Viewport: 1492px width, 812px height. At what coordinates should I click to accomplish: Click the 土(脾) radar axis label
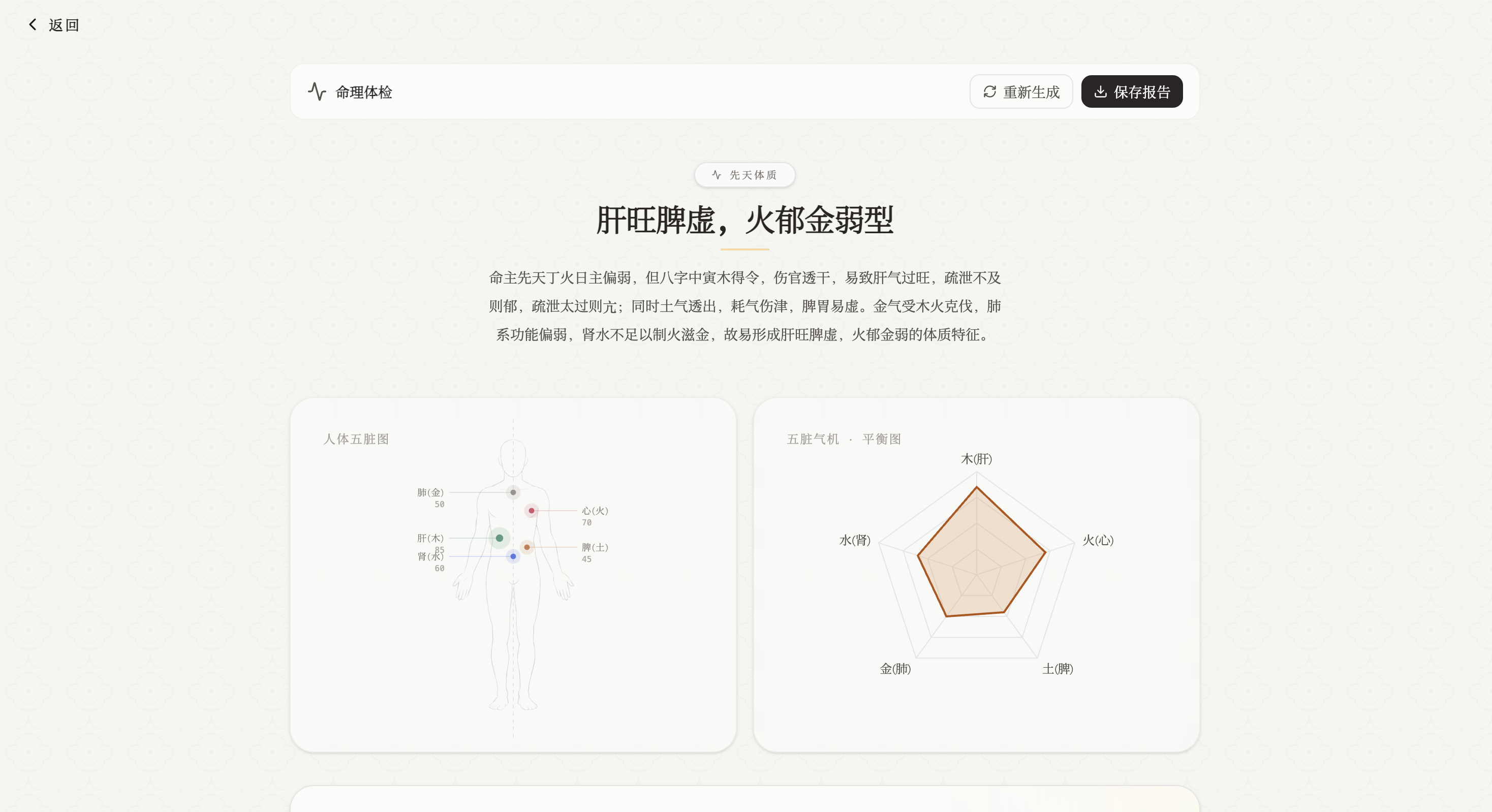coord(1058,668)
